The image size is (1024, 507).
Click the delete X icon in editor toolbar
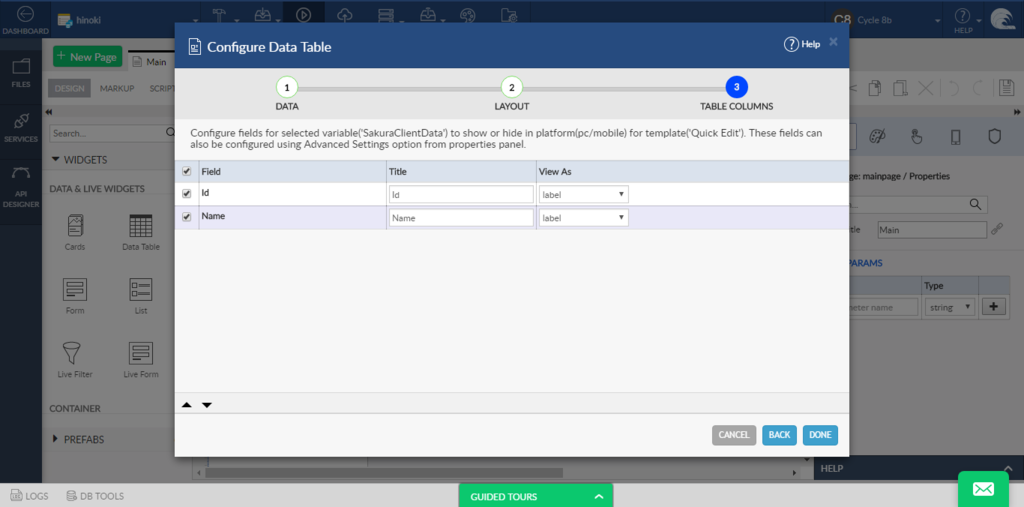tap(925, 88)
